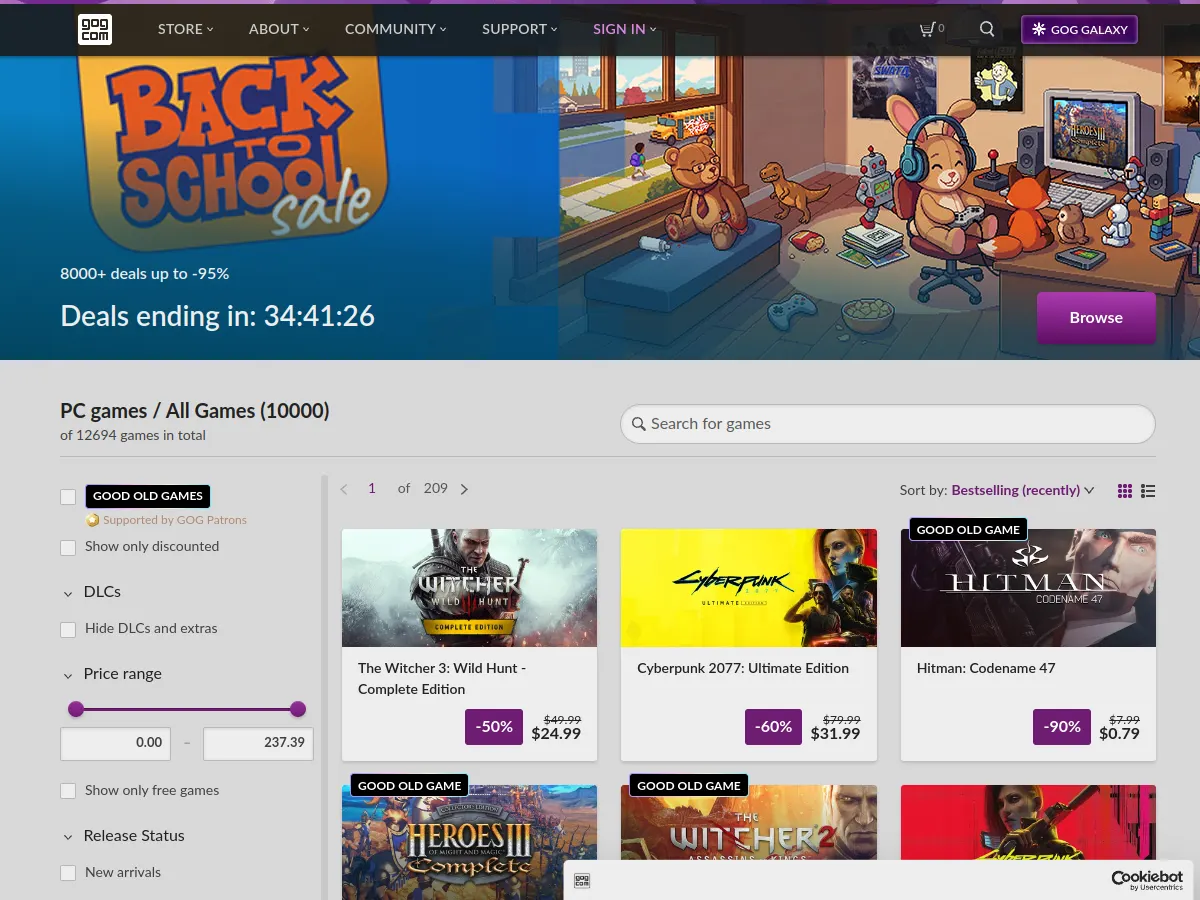Click the page number 1 field
1200x900 pixels.
click(x=372, y=489)
